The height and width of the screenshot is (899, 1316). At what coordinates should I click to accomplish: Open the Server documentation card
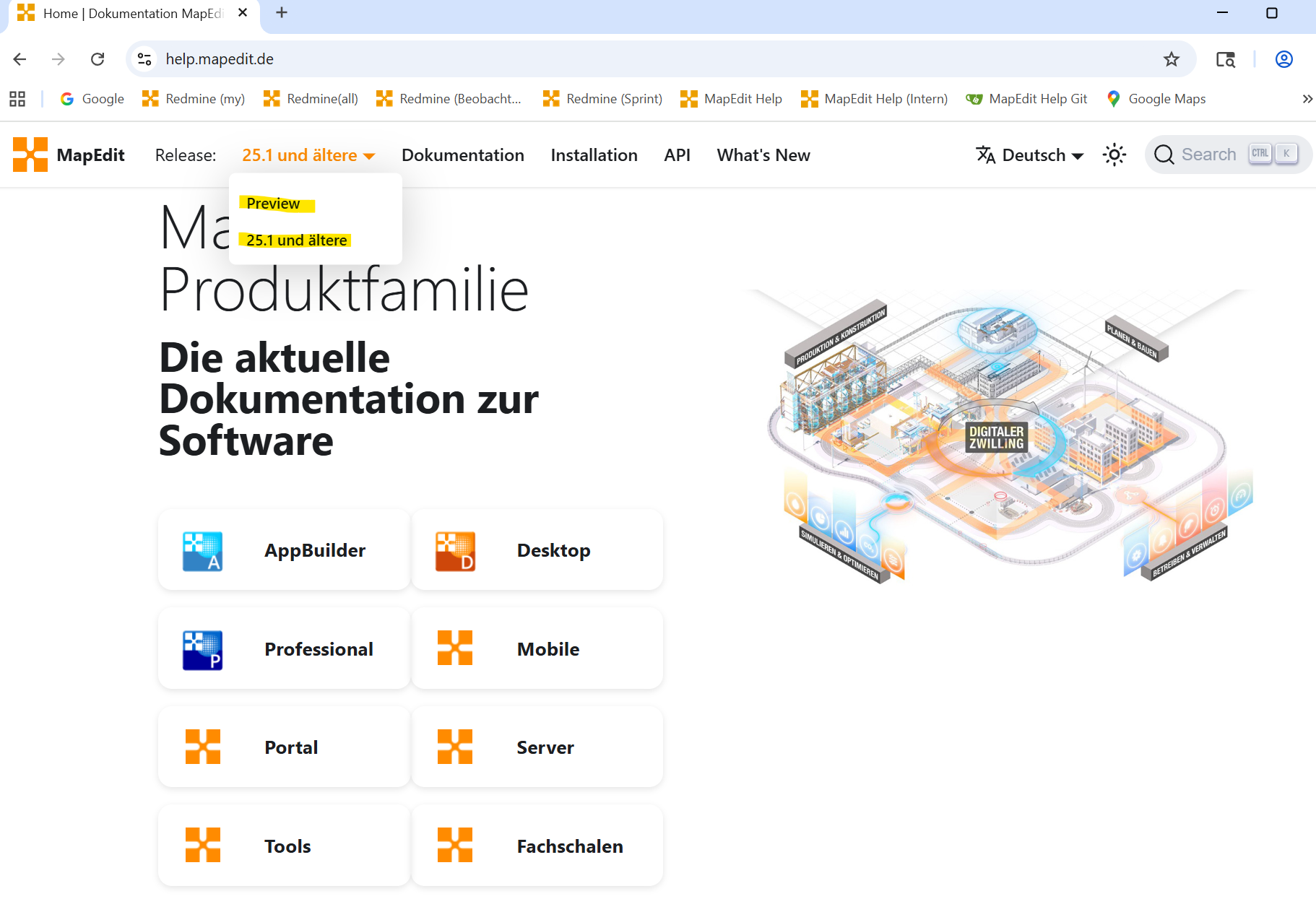(x=537, y=747)
